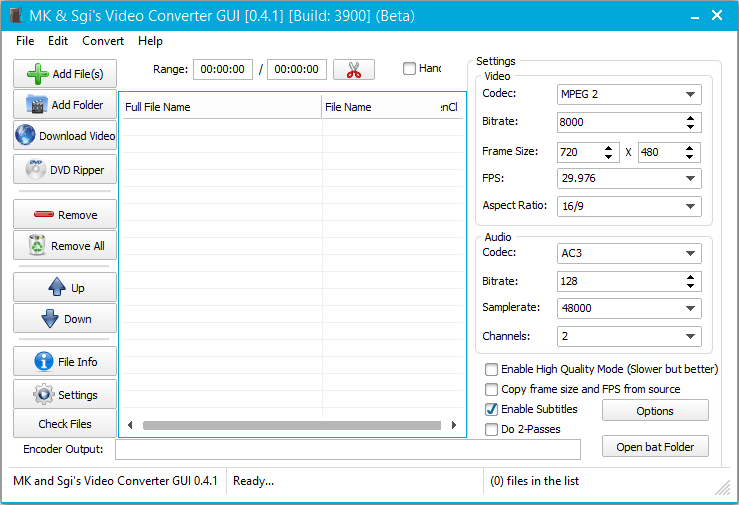This screenshot has height=505, width=739.
Task: Click the Remove All recycle bin icon
Action: (x=37, y=245)
